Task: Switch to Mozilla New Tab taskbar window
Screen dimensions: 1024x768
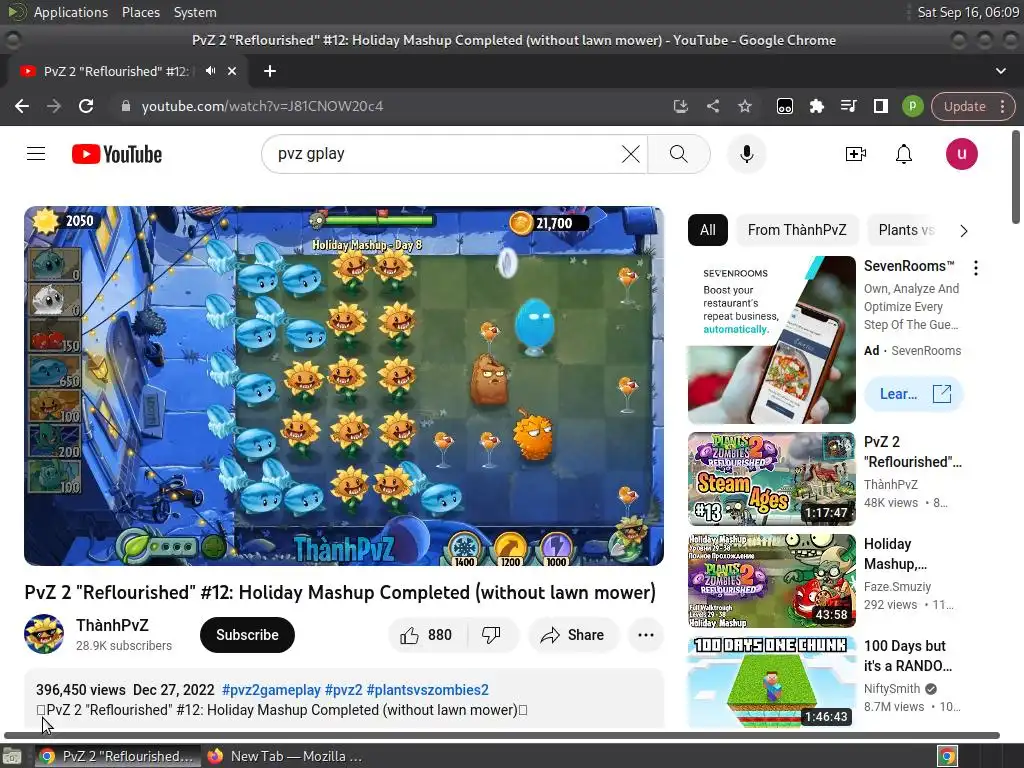Action: tap(284, 756)
